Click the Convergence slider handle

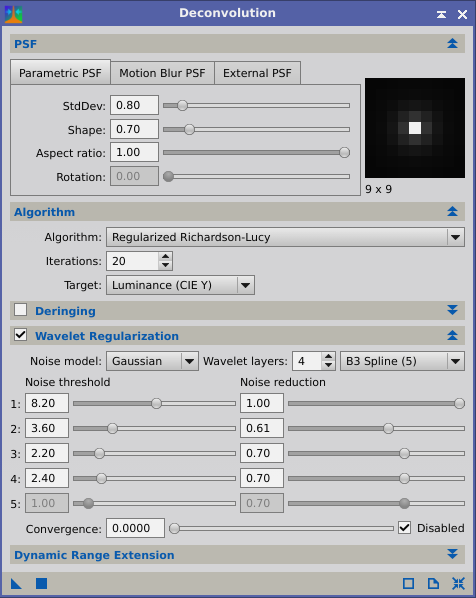pos(174,529)
